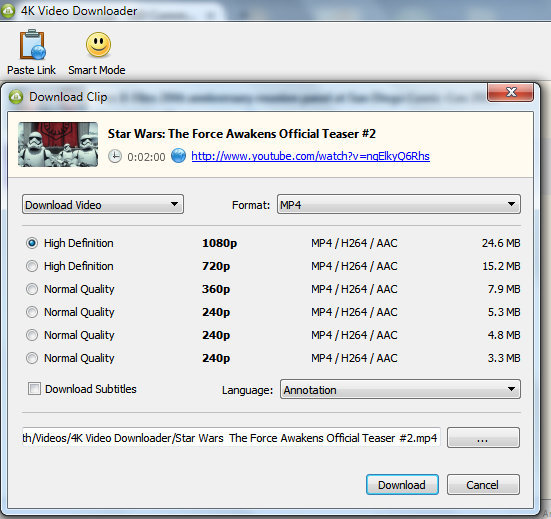Screen dimensions: 551x519
Task: Click the 'Format:' label
Action: pos(251,205)
